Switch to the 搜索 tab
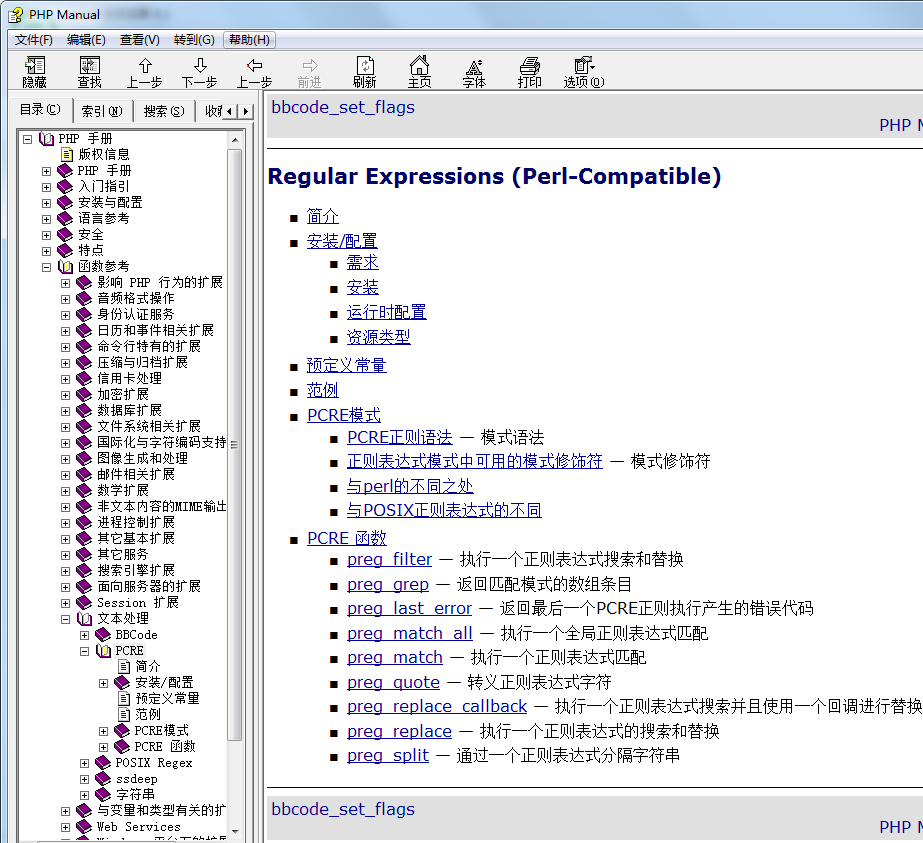 coord(164,111)
